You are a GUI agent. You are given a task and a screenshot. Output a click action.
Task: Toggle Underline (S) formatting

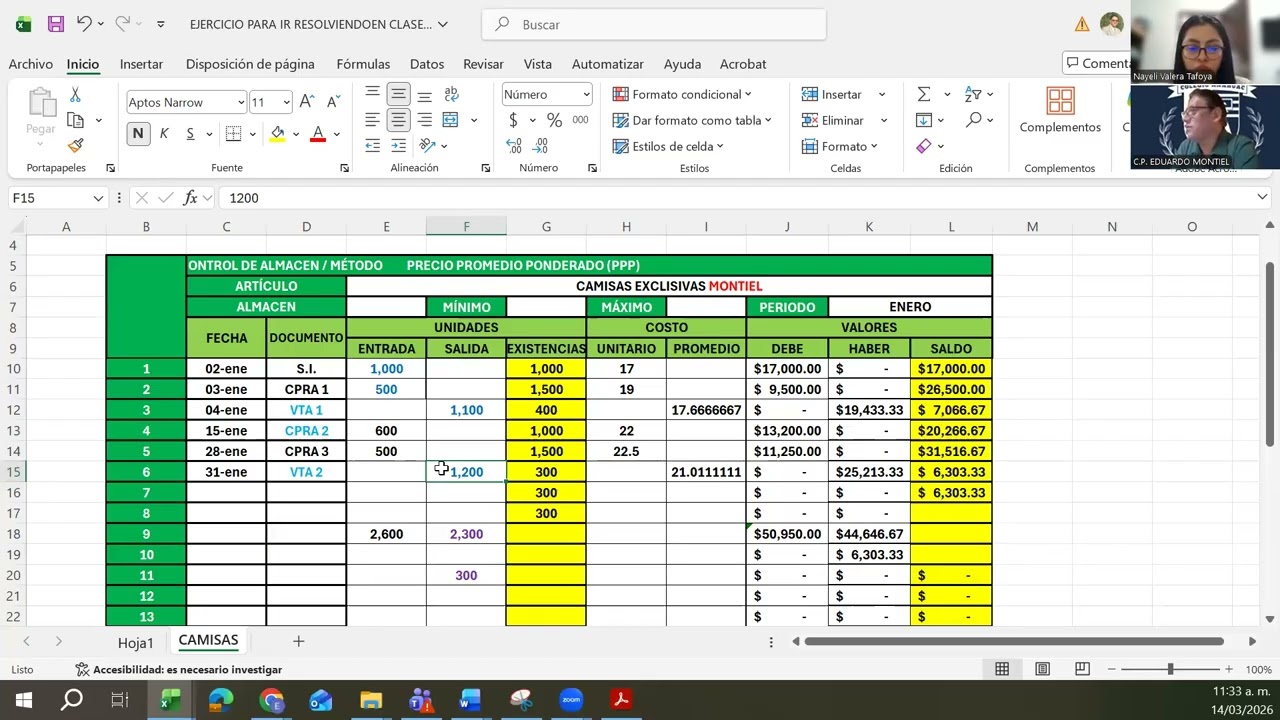coord(190,133)
